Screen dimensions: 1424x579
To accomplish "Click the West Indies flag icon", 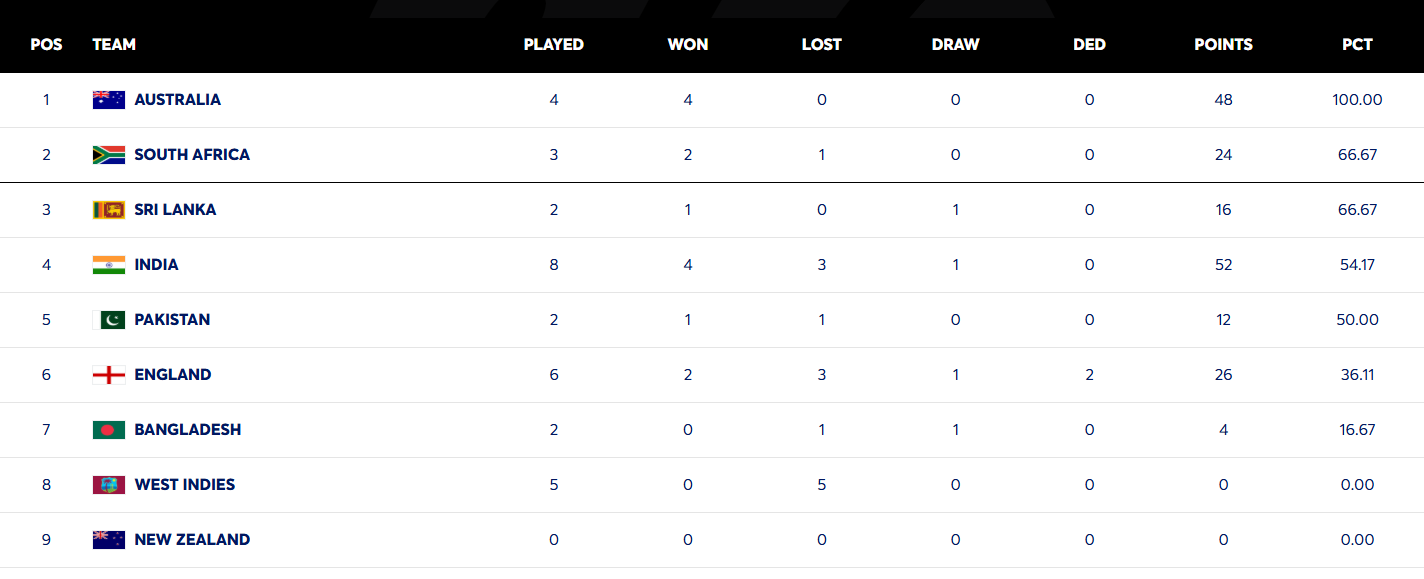I will (109, 485).
